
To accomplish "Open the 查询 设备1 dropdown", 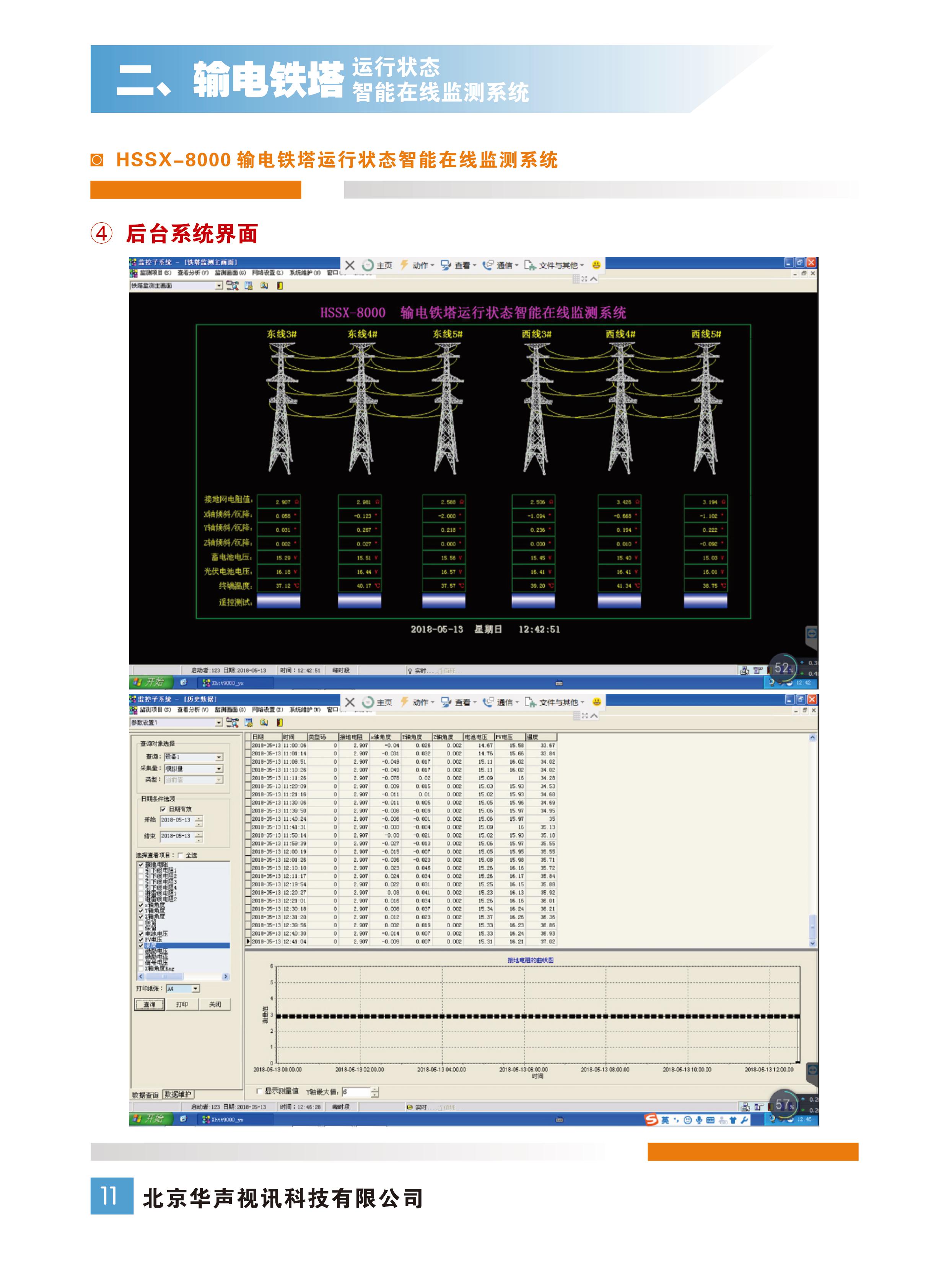I will point(219,757).
